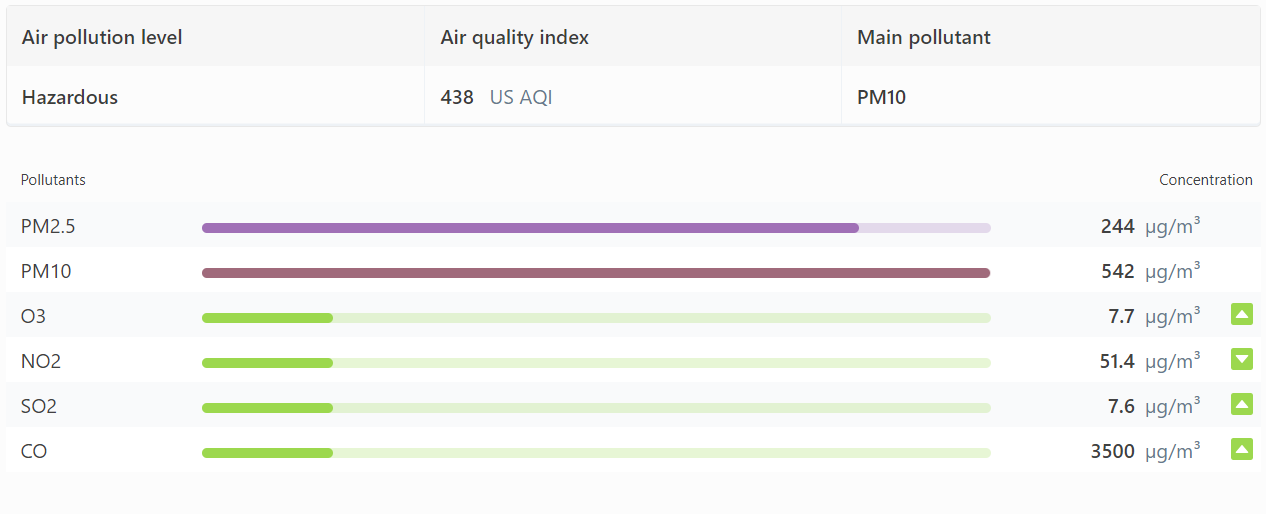Click the Concentration column heading
Viewport: 1266px width, 514px height.
(1206, 180)
